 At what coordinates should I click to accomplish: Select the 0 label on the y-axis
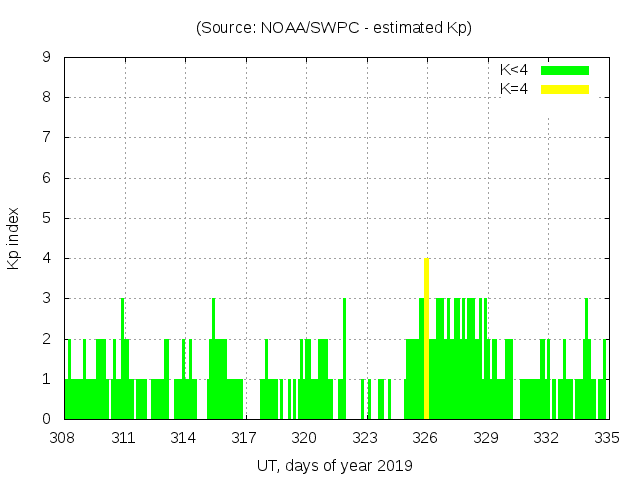point(46,419)
